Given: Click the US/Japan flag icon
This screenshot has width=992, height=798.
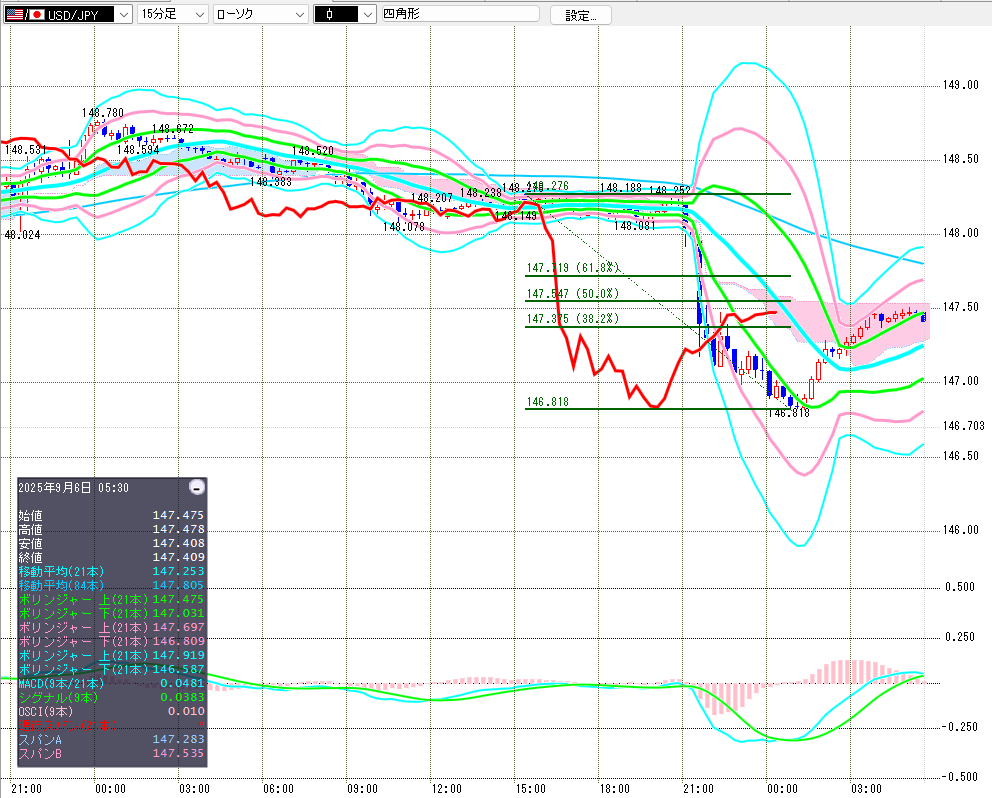Looking at the screenshot, I should [25, 14].
